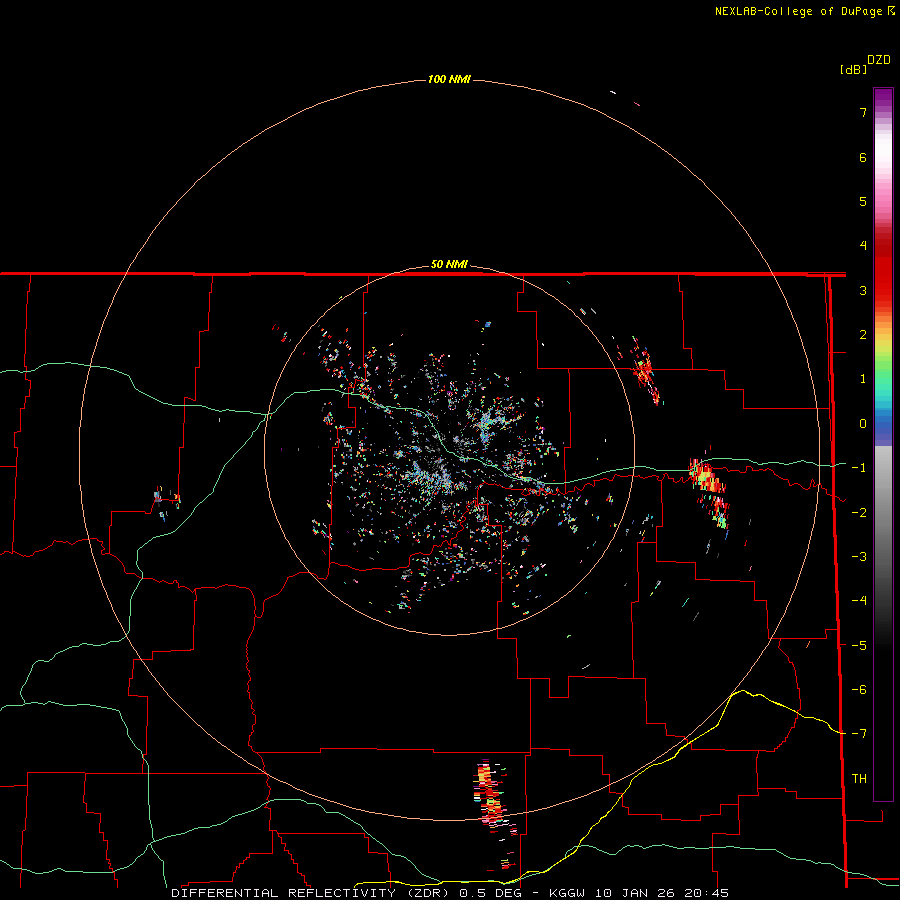Click the "DZD" legend title

tap(879, 60)
